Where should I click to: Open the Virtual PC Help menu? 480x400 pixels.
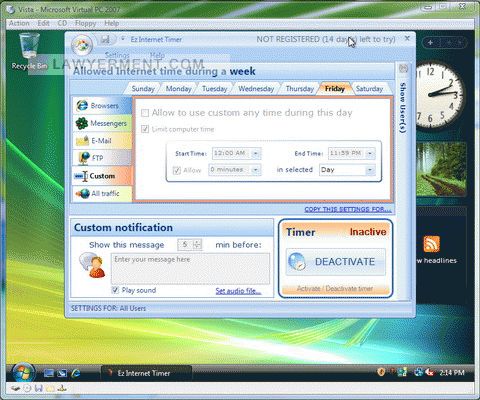pyautogui.click(x=112, y=23)
